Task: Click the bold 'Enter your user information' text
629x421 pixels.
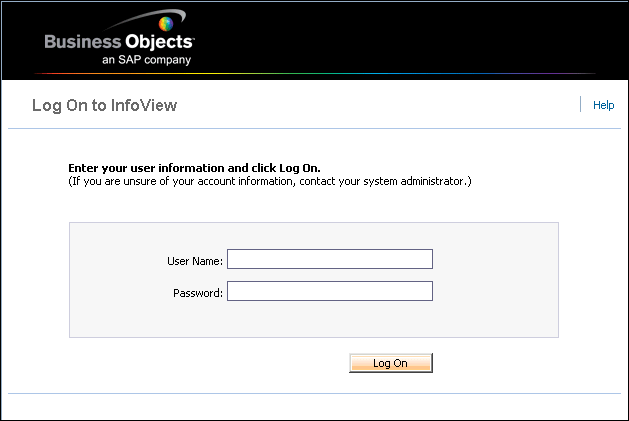Action: [x=194, y=168]
